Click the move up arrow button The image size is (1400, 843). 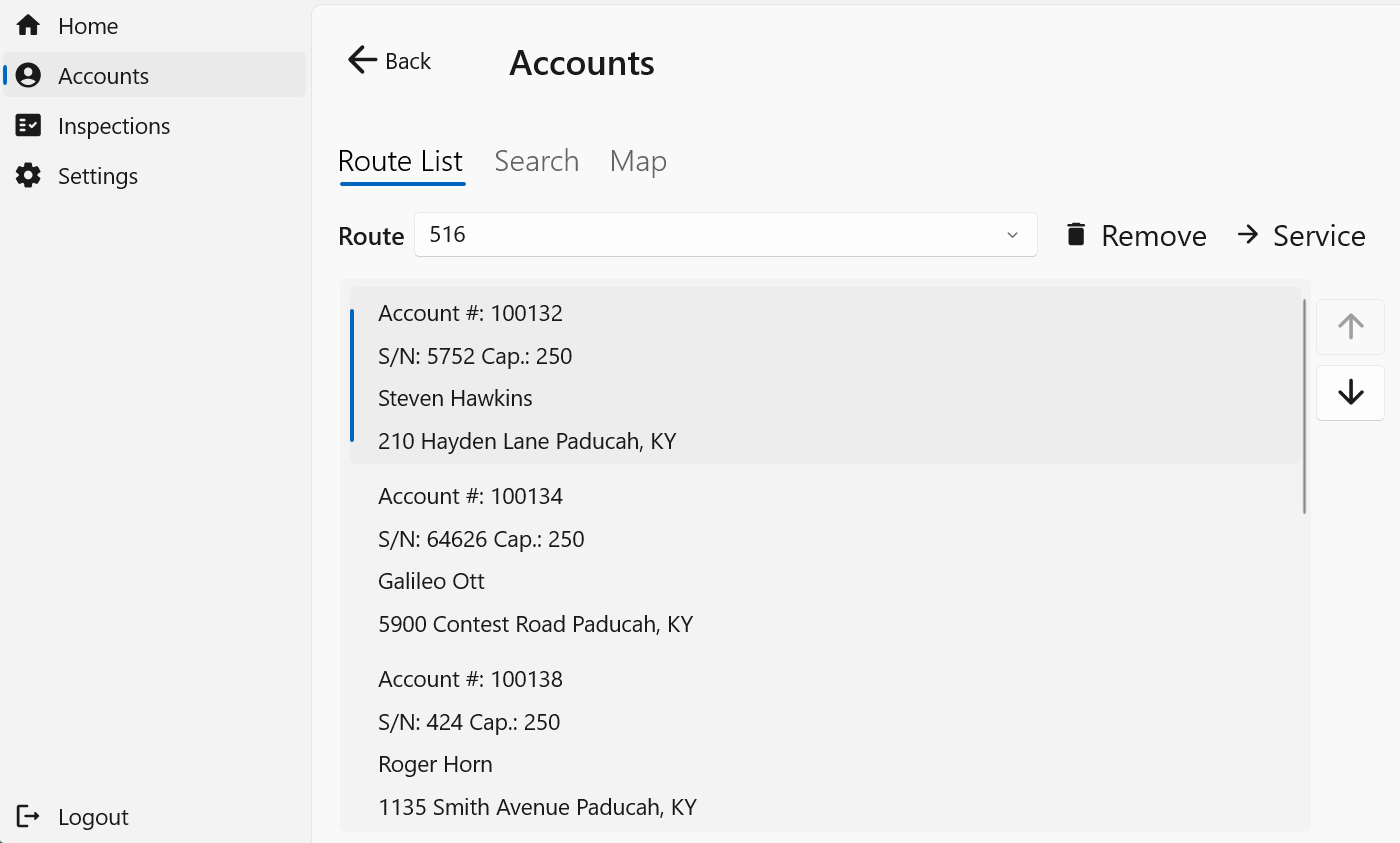click(1350, 327)
